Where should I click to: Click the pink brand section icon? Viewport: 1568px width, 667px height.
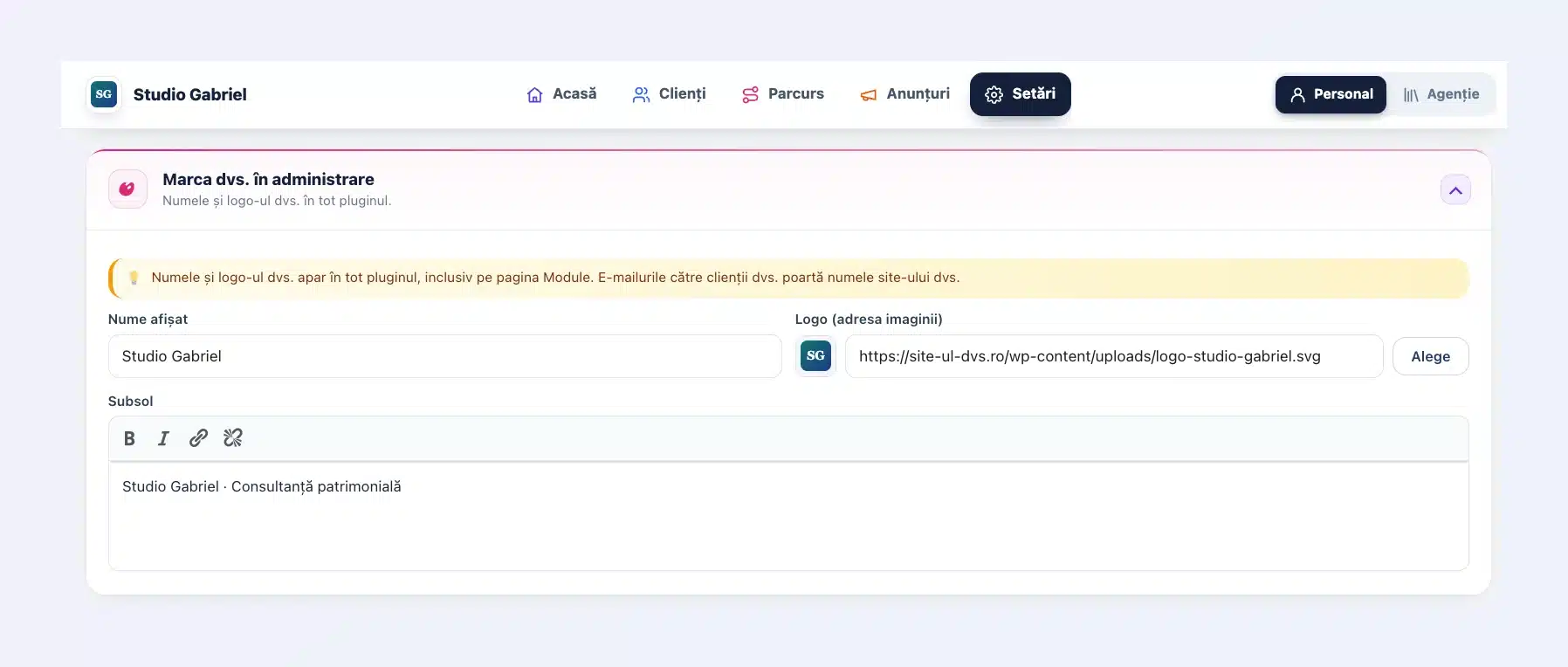[127, 189]
